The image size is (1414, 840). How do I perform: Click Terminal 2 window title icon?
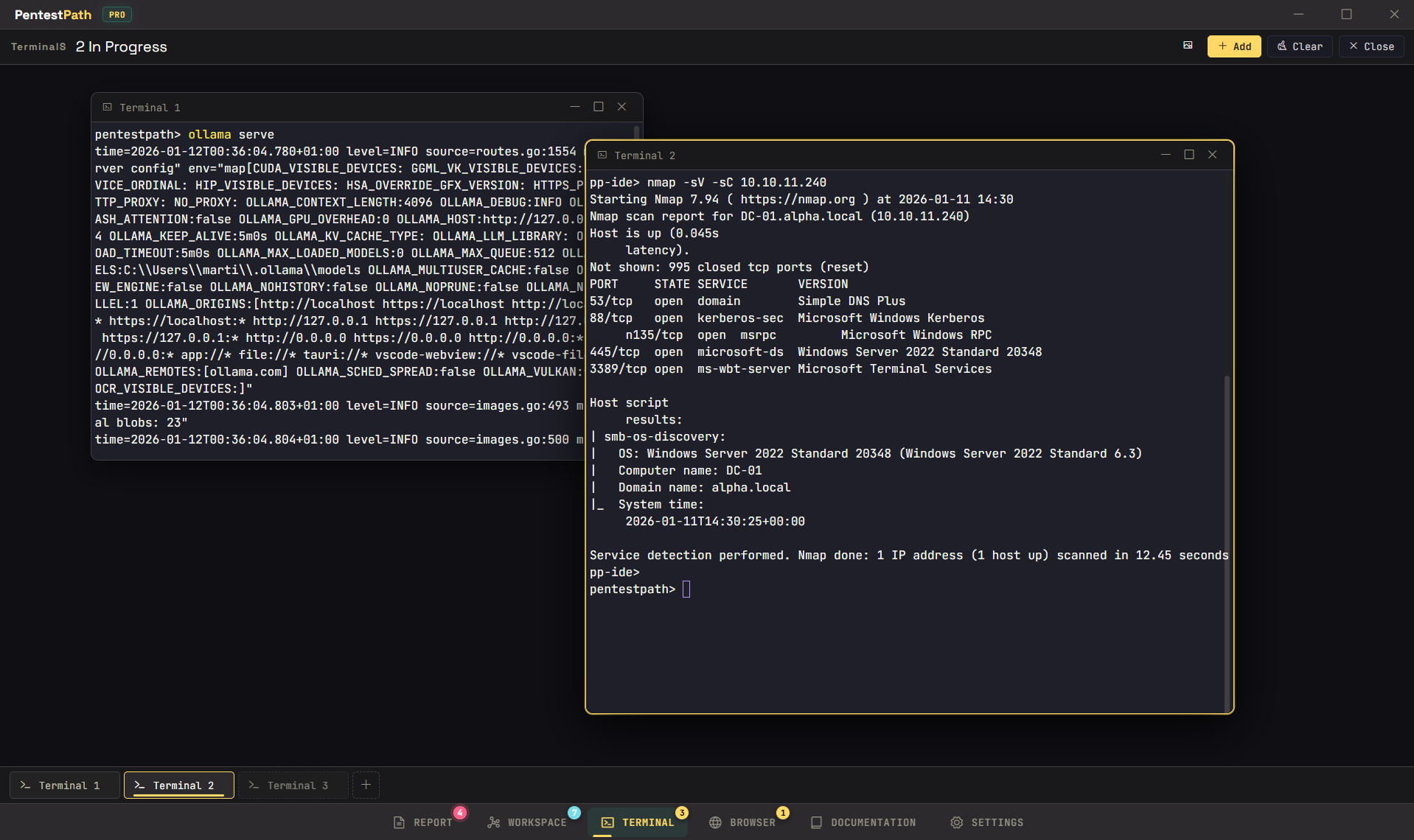[602, 155]
